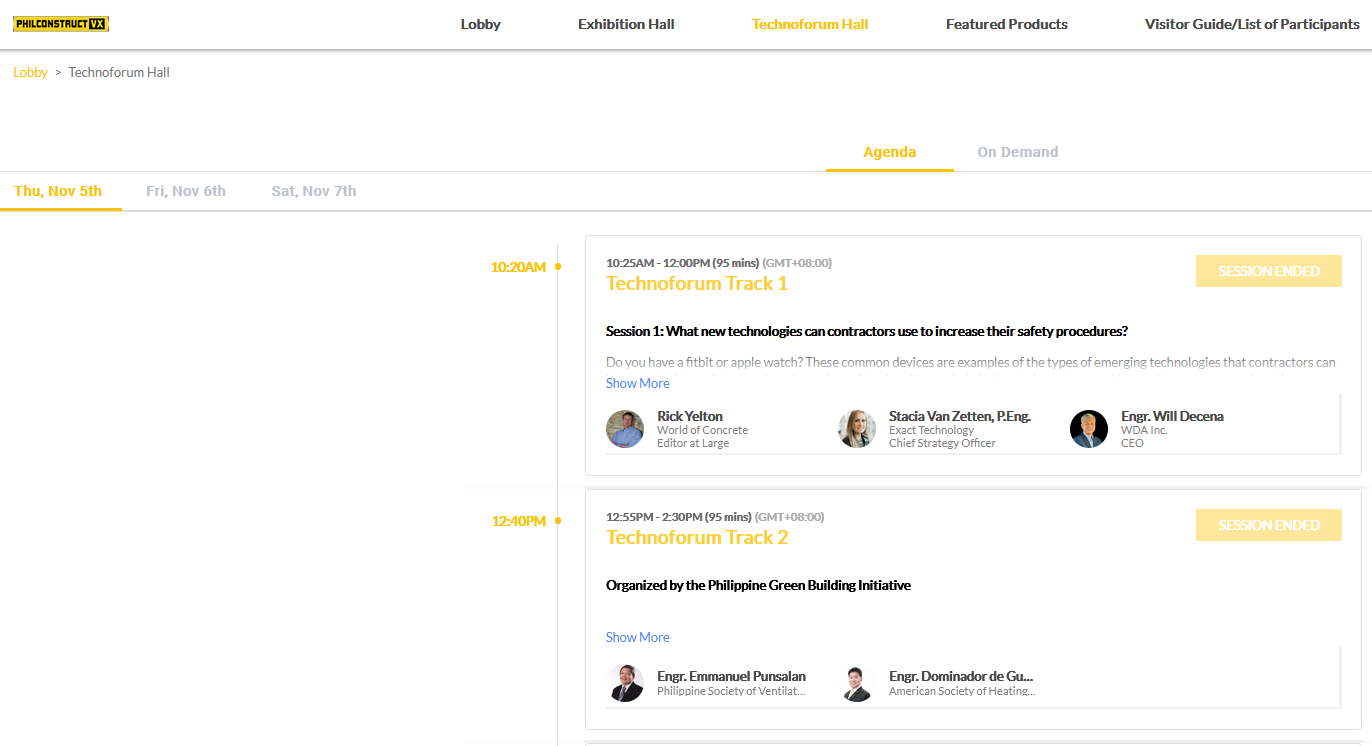Click Editor at Large title text
This screenshot has width=1372, height=746.
pyautogui.click(x=693, y=443)
